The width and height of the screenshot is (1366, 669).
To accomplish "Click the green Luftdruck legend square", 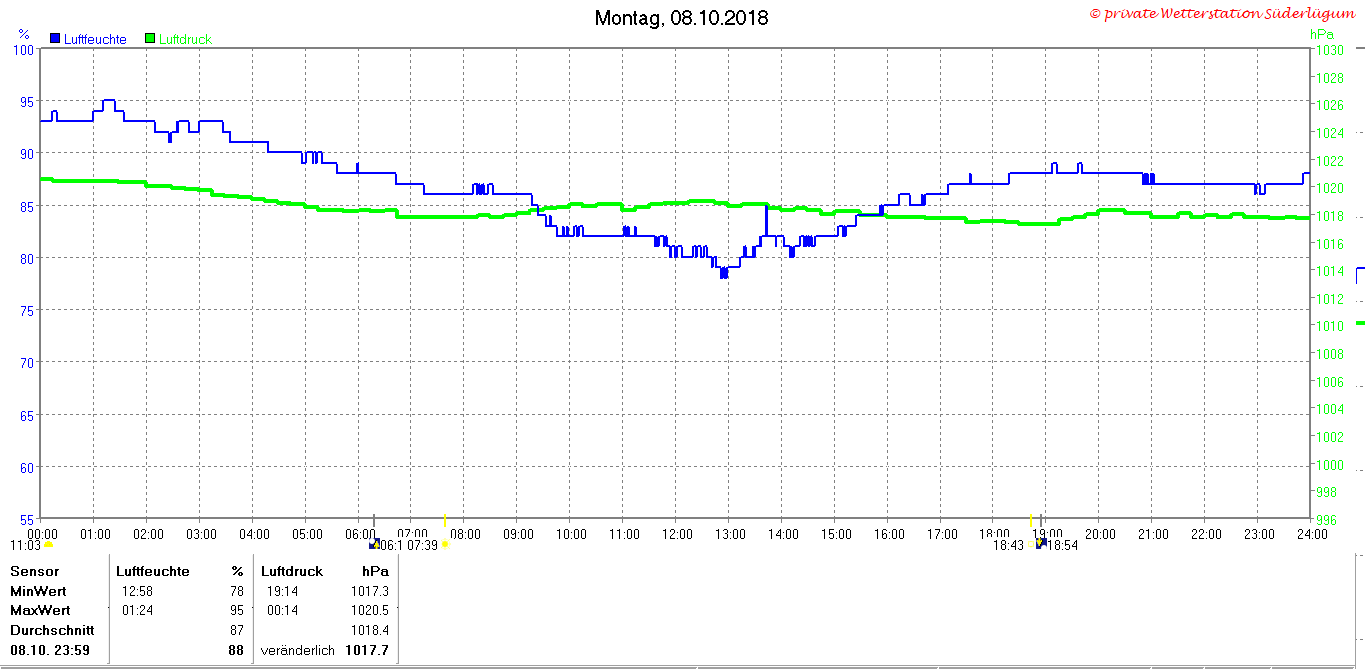I will pos(150,38).
